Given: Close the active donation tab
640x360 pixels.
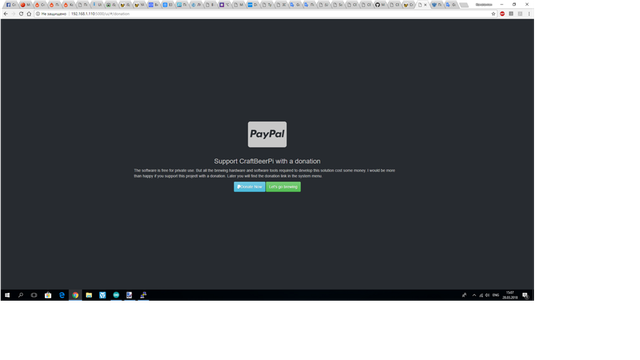Looking at the screenshot, I should [x=425, y=5].
